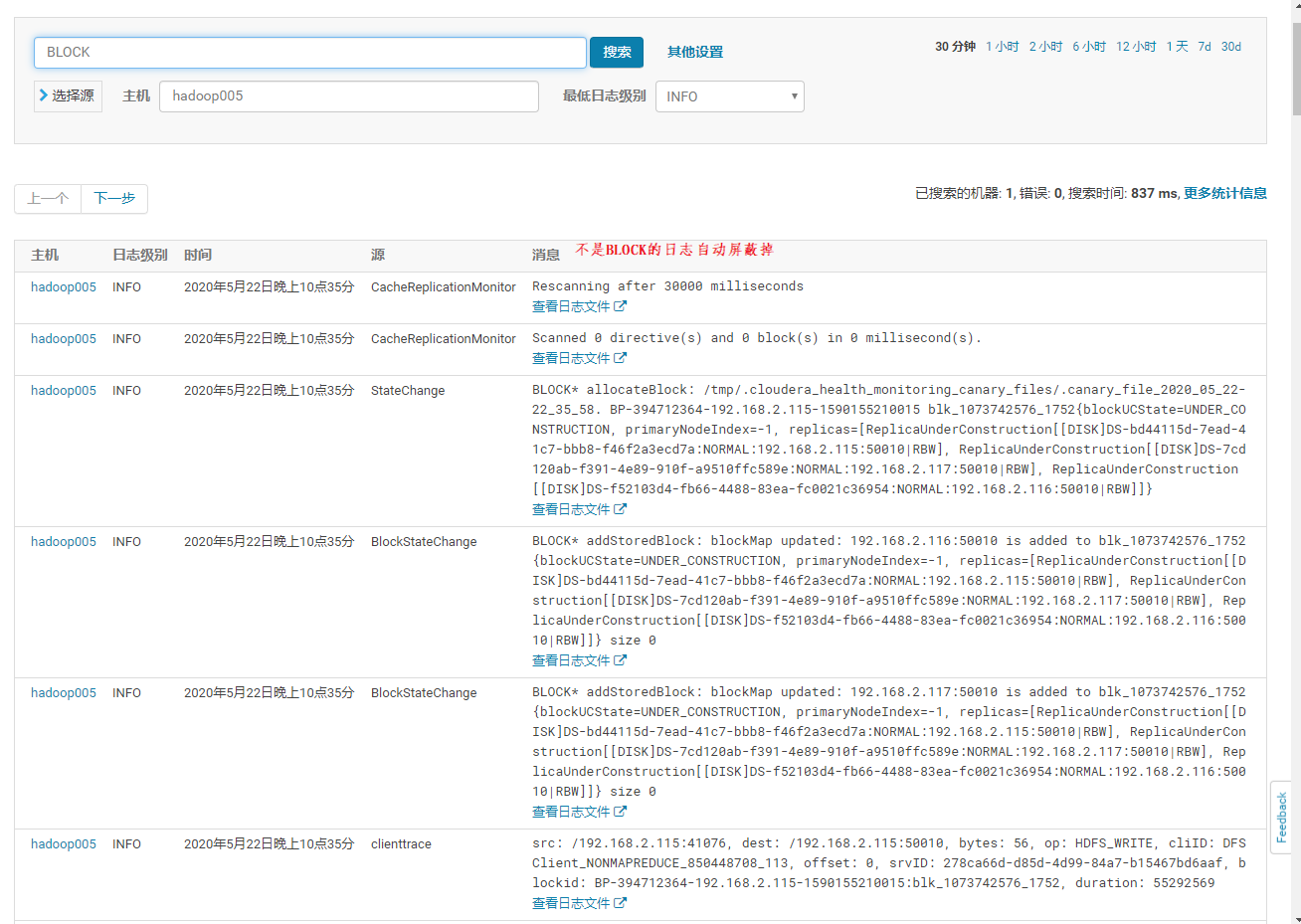Image resolution: width=1301 pixels, height=924 pixels.
Task: Open hadoop005 host link in Rescanning row
Action: (64, 287)
